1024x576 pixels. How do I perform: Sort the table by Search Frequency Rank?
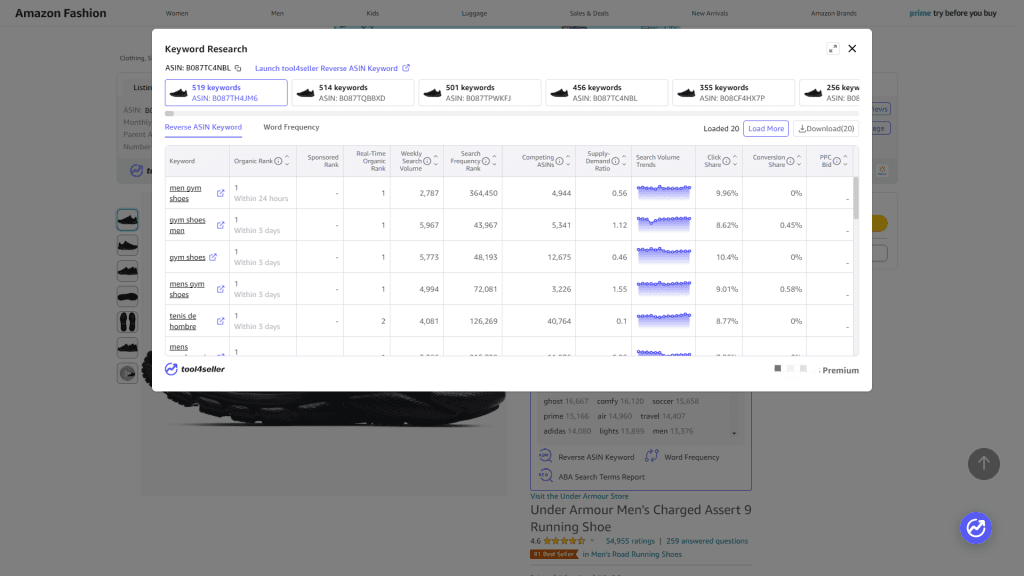494,161
